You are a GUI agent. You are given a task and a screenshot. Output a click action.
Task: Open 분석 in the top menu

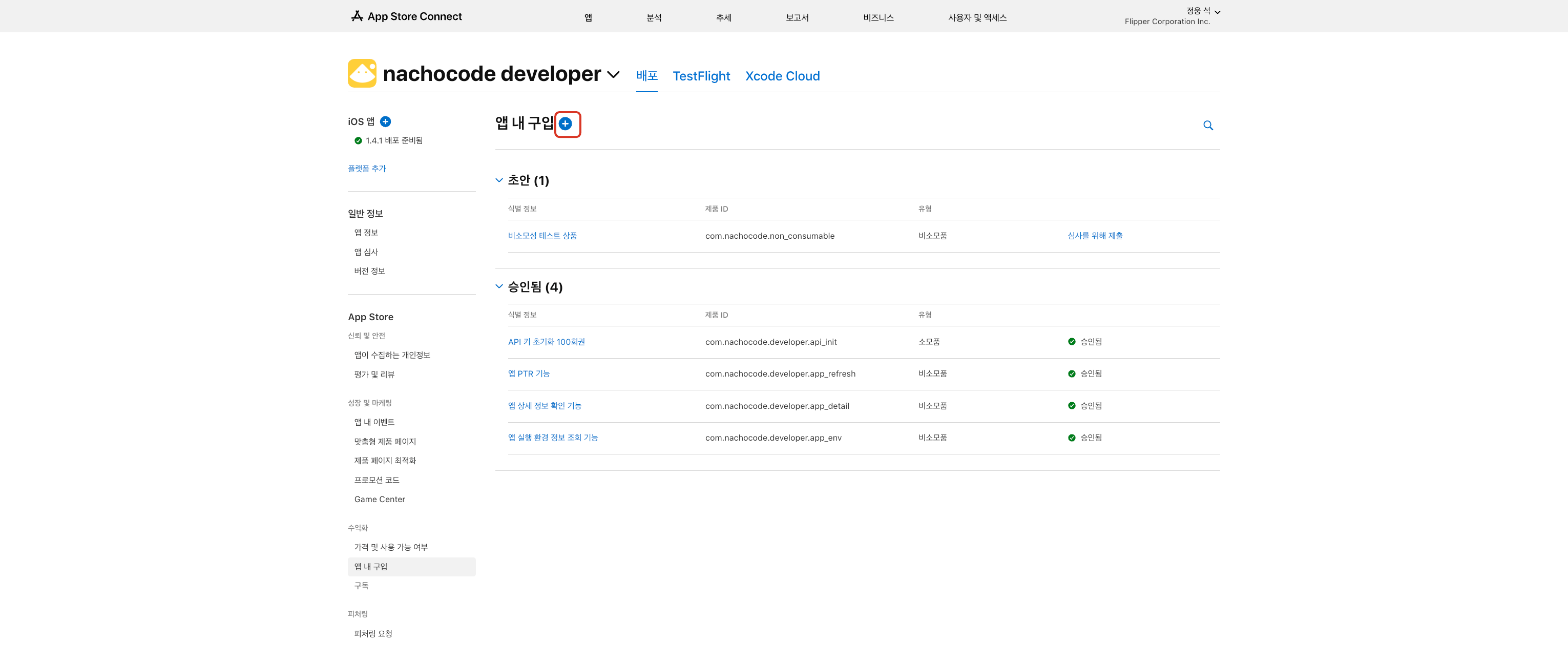[x=654, y=17]
